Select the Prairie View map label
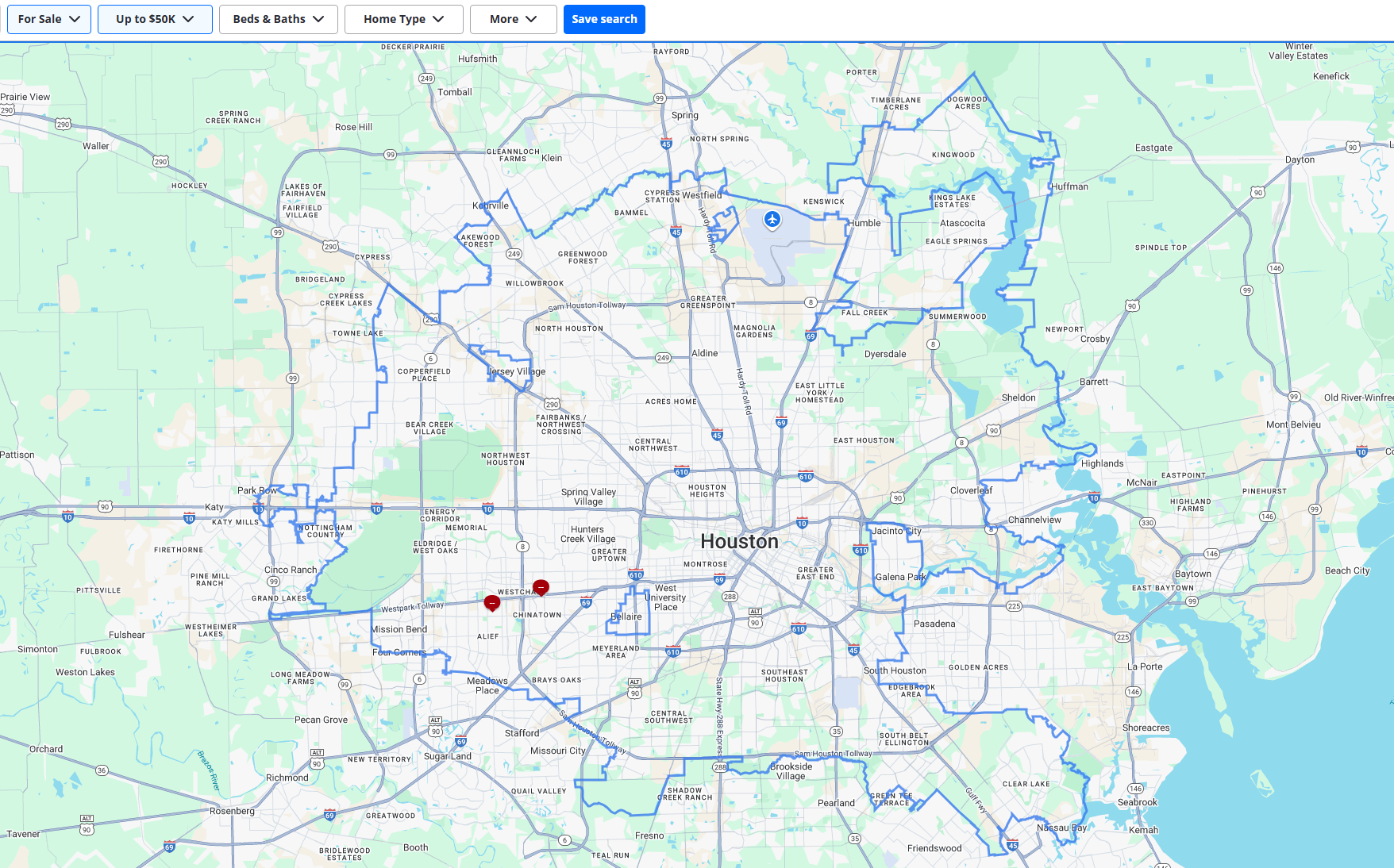 click(25, 97)
